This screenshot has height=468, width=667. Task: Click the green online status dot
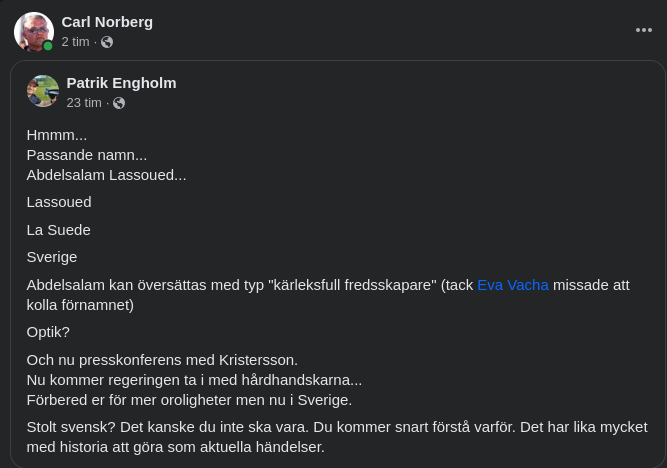pyautogui.click(x=48, y=46)
